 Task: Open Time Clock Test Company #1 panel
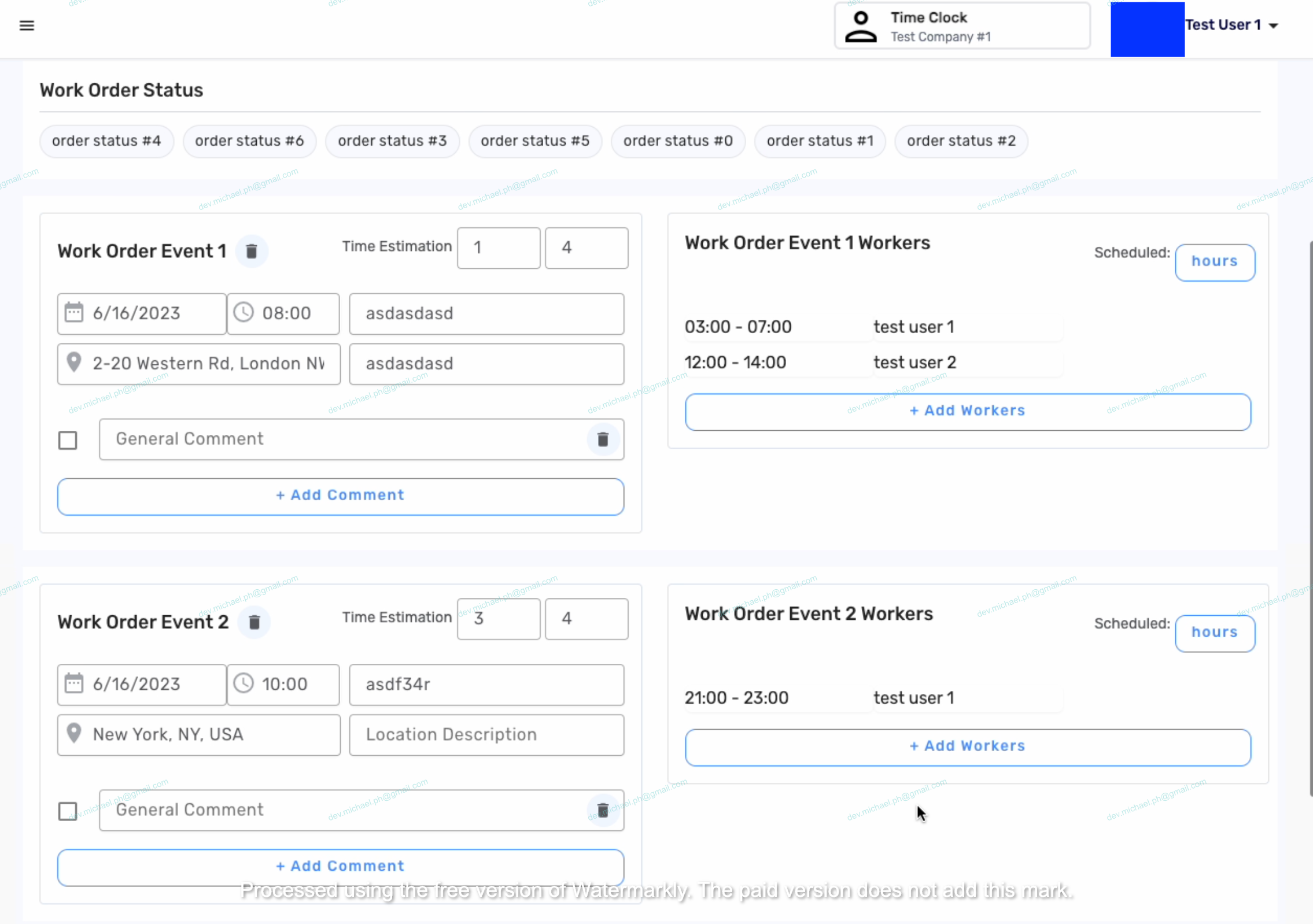[961, 27]
